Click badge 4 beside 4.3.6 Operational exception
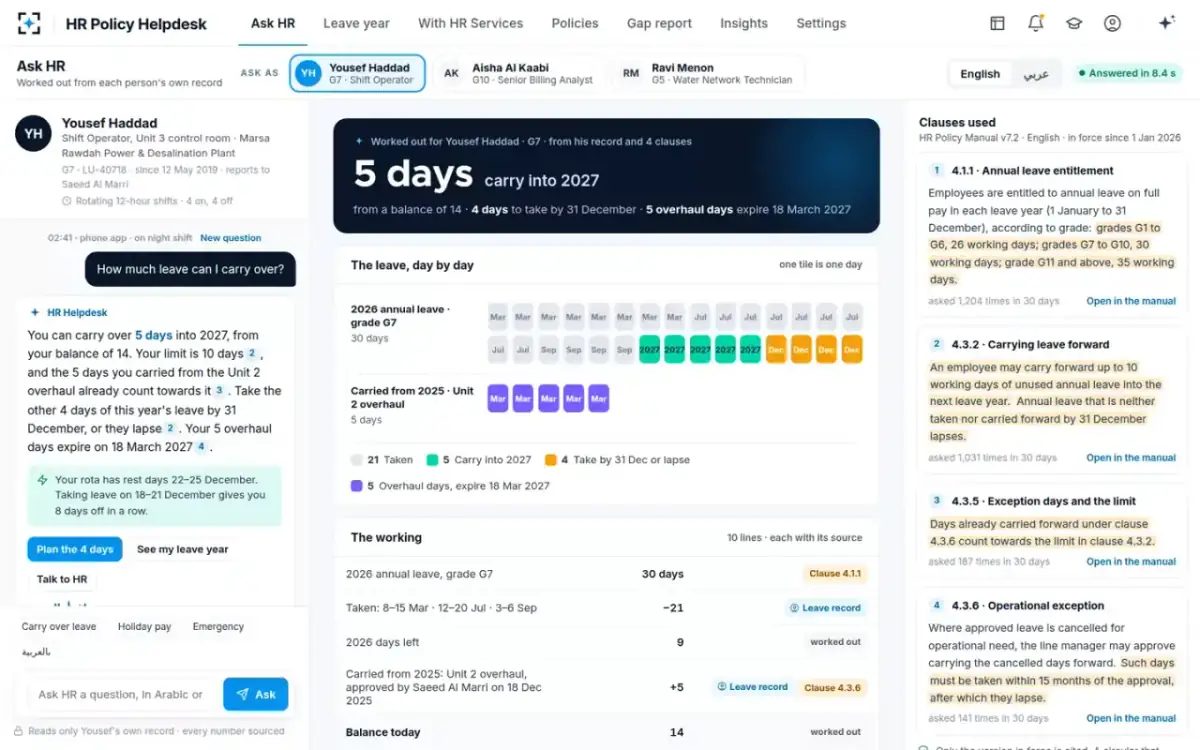 [937, 605]
